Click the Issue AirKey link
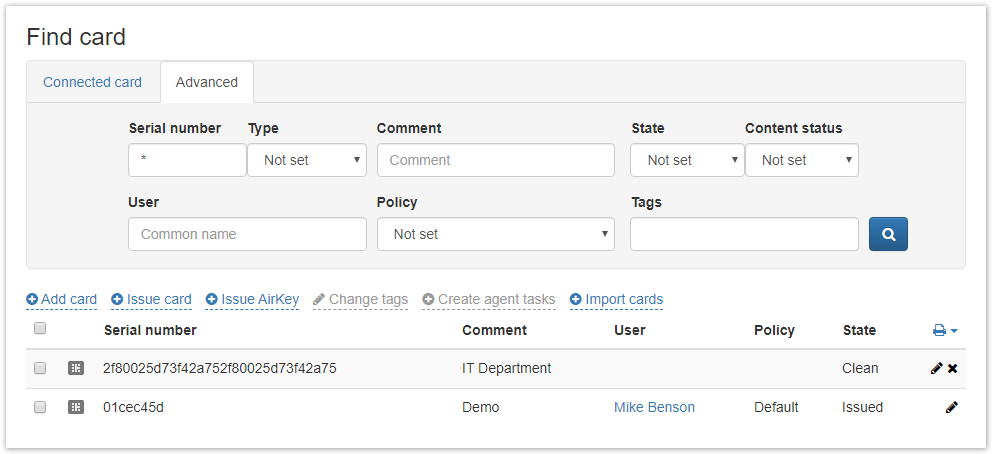The image size is (992, 454). [x=252, y=299]
